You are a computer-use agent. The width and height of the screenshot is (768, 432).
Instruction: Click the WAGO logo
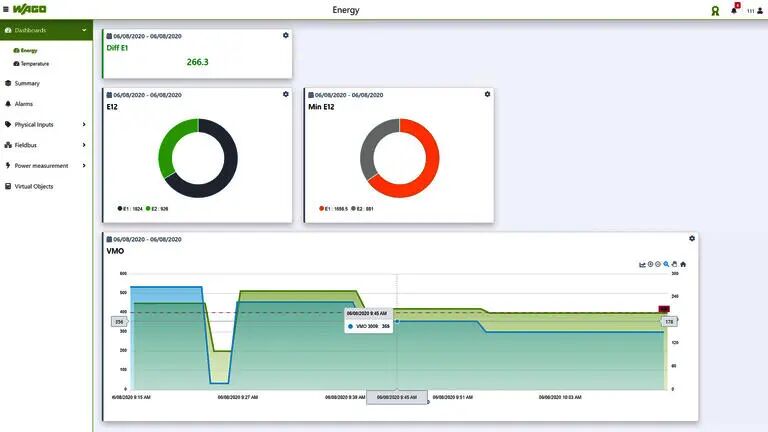(x=29, y=9)
